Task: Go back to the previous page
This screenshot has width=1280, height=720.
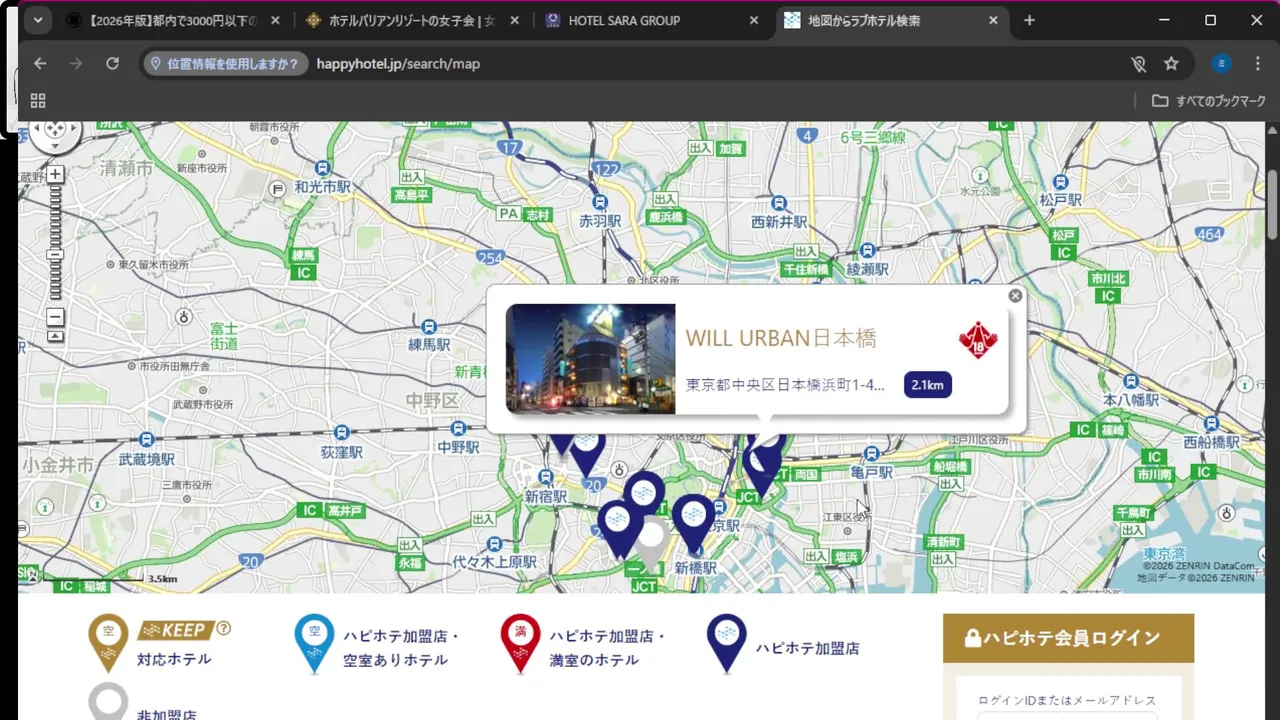Action: click(40, 63)
